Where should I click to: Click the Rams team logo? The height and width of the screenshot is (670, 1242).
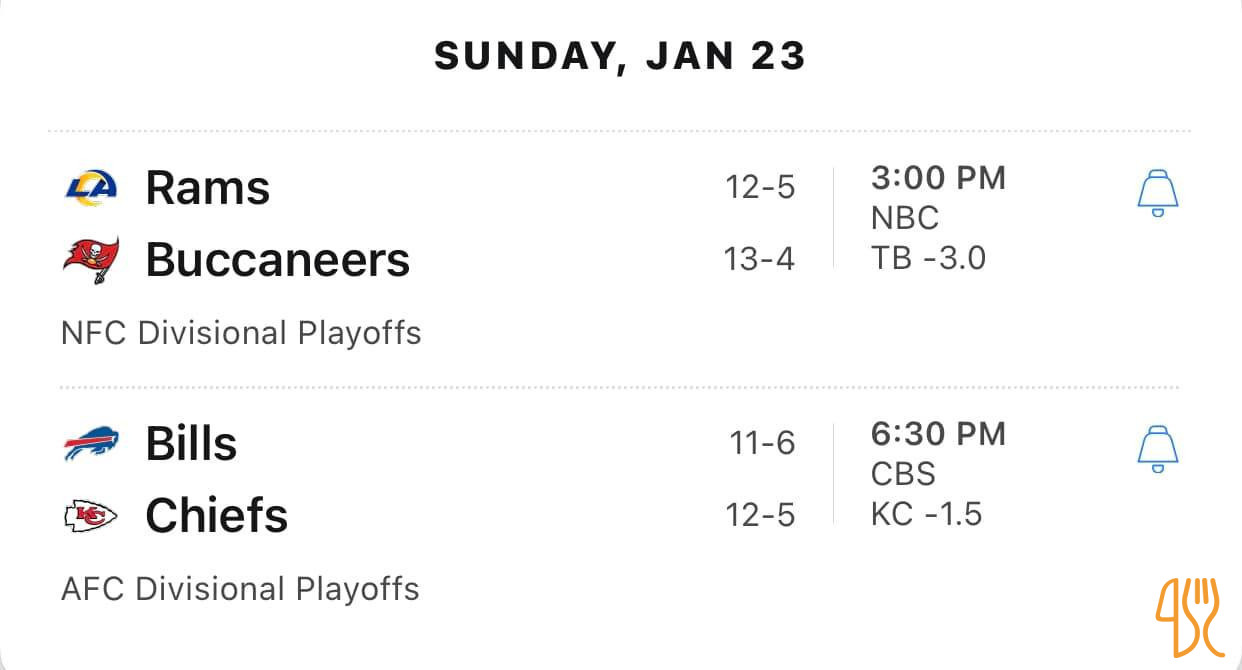click(x=91, y=187)
